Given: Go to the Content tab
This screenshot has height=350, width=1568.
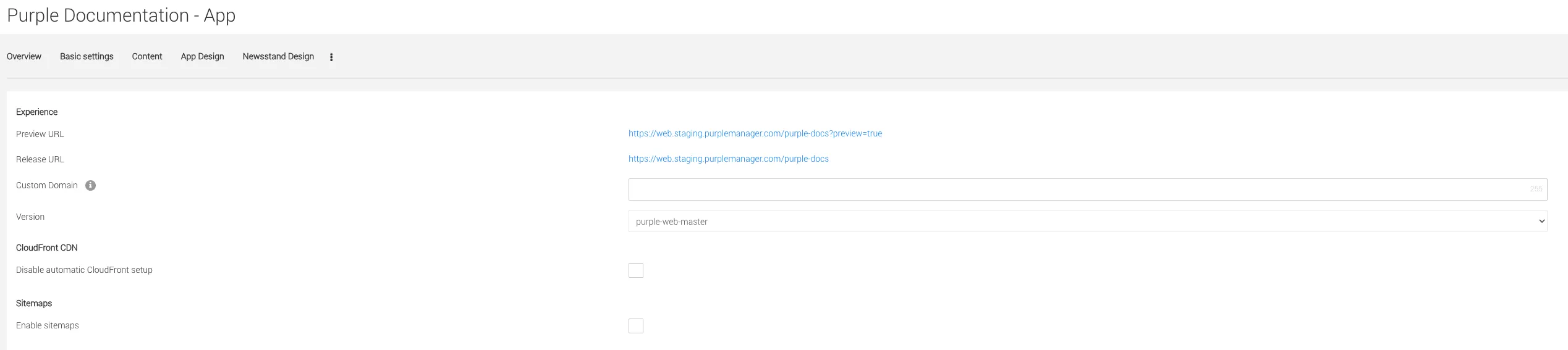Looking at the screenshot, I should coord(147,56).
